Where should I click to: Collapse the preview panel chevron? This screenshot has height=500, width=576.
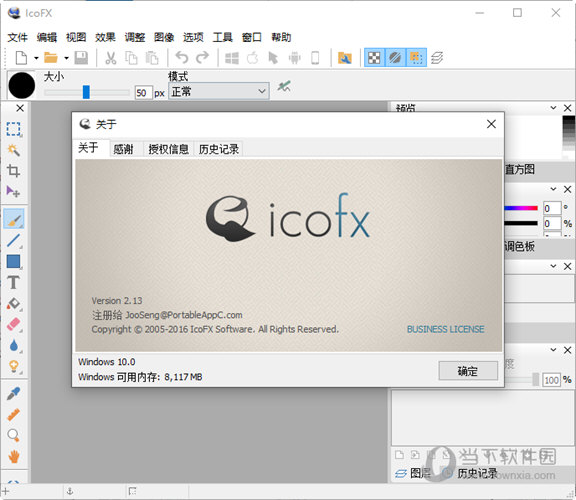[x=553, y=107]
